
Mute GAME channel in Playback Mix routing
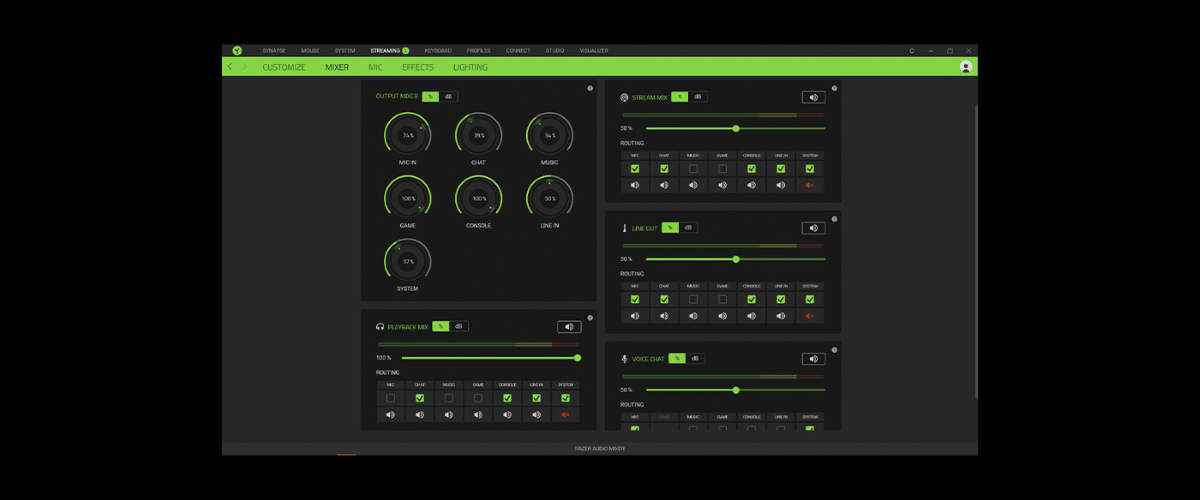[478, 414]
